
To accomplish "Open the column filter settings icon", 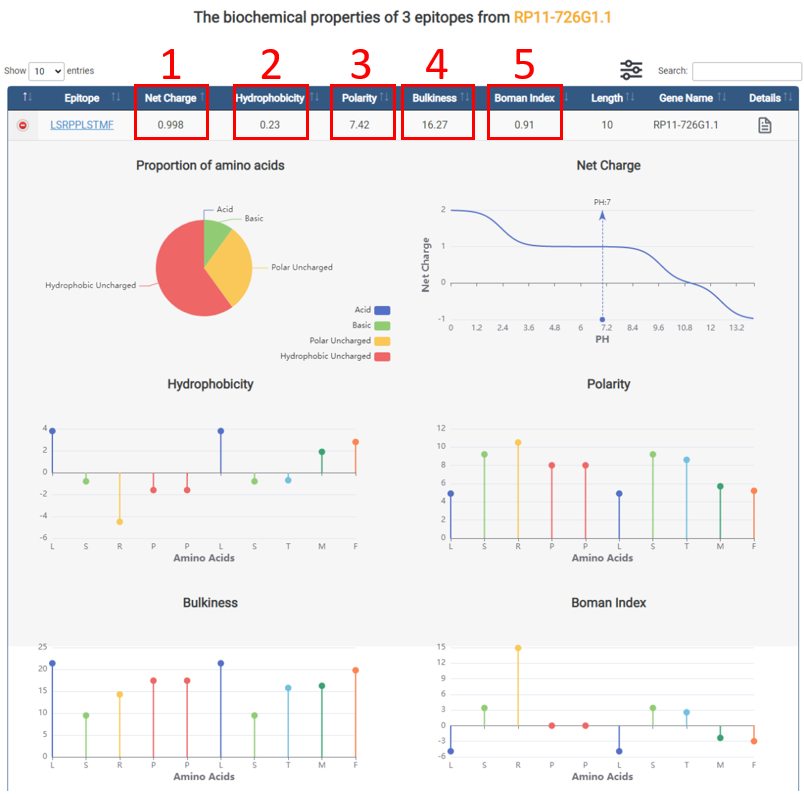I will click(631, 70).
